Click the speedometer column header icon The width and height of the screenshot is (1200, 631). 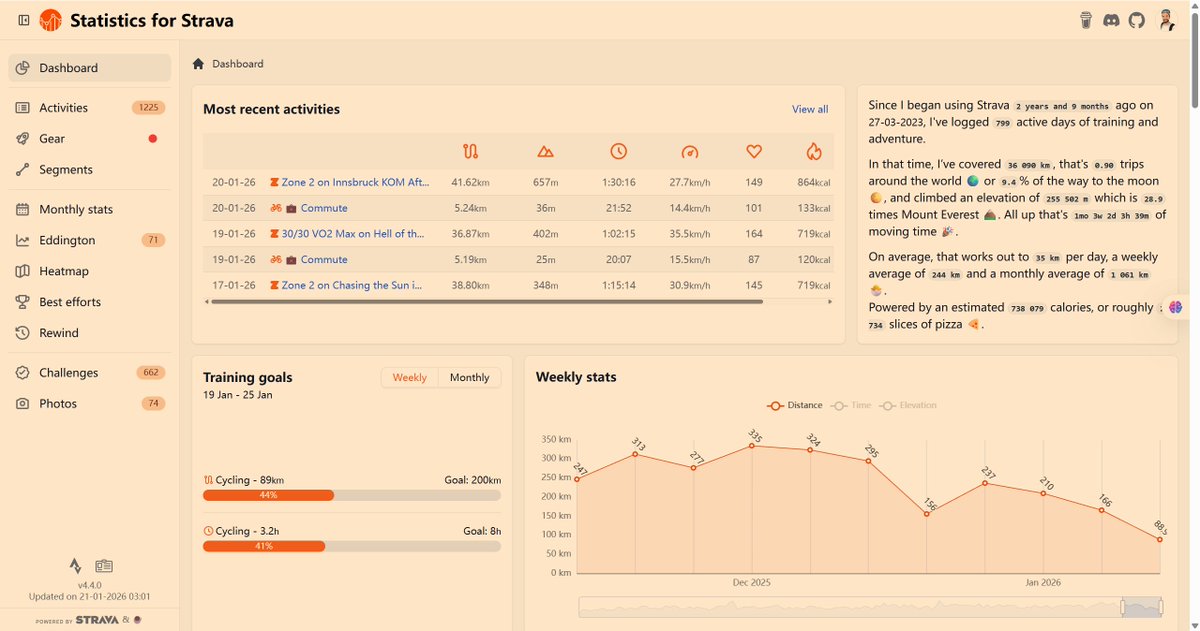click(x=689, y=152)
